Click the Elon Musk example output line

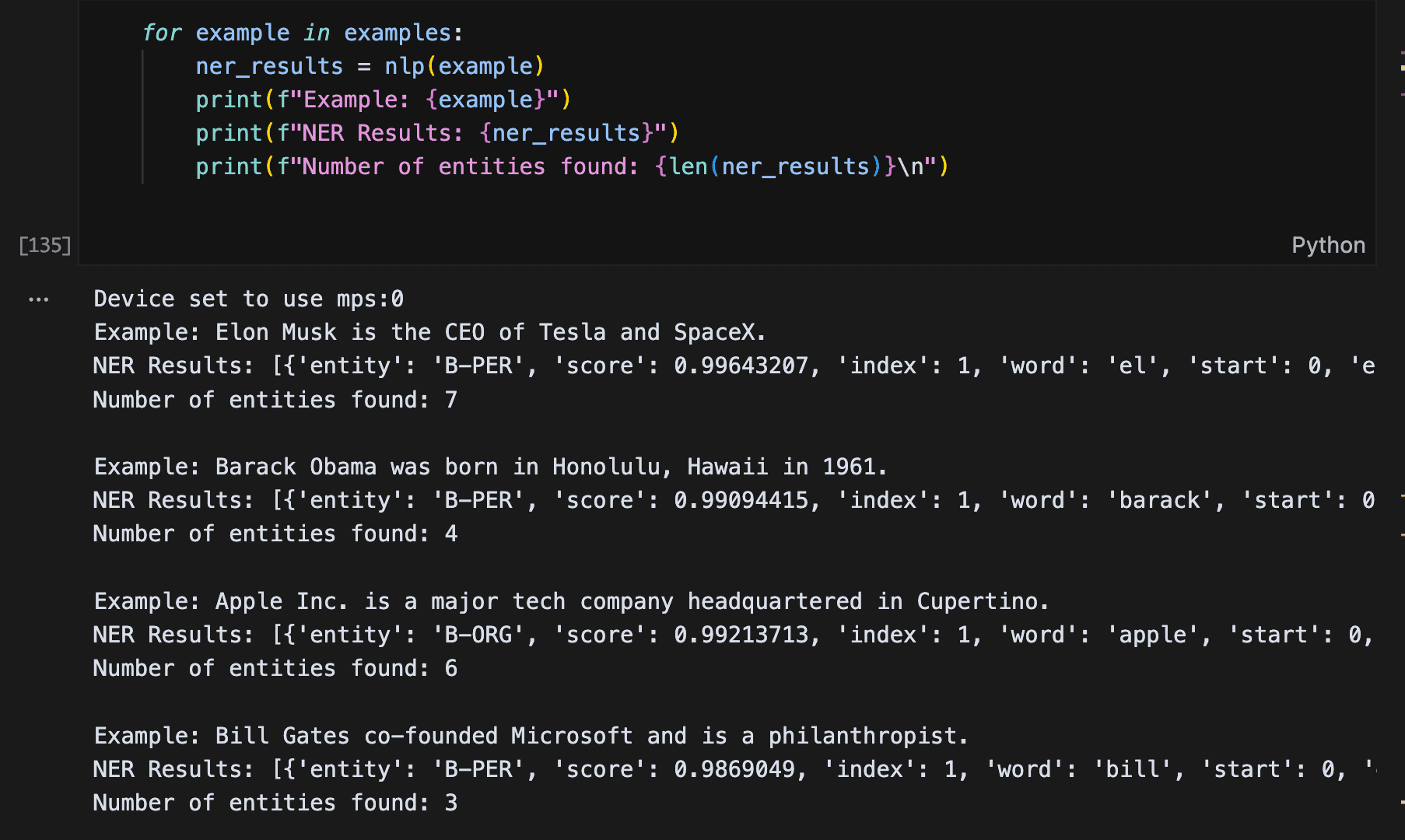429,332
